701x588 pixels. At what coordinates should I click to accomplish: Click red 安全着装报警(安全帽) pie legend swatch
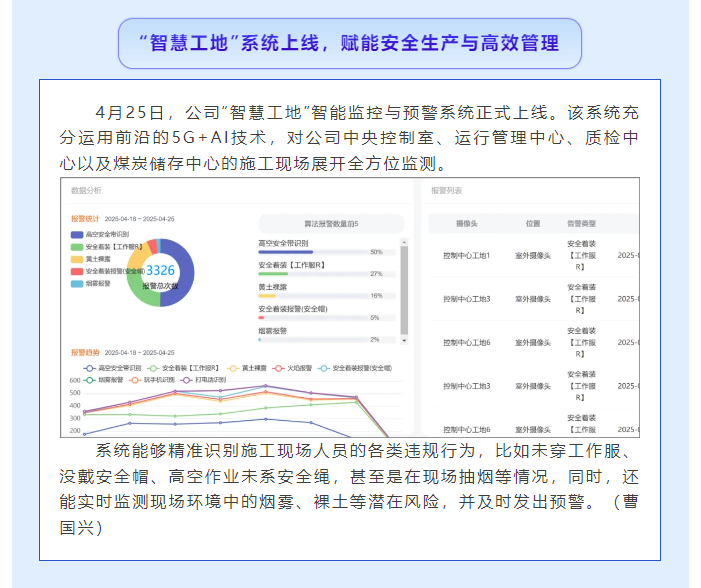coord(77,271)
